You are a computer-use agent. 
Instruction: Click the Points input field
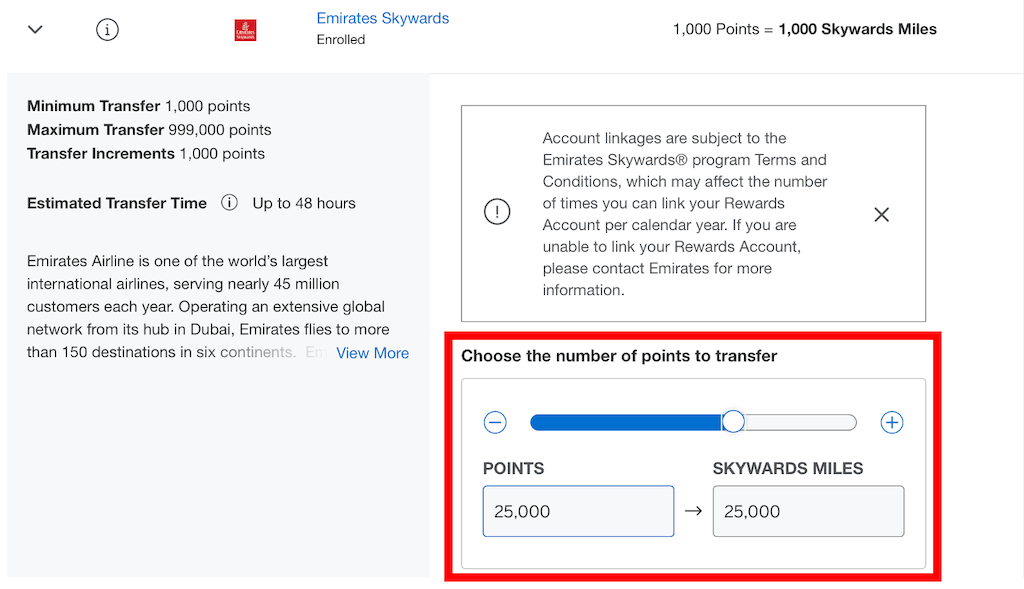[578, 511]
